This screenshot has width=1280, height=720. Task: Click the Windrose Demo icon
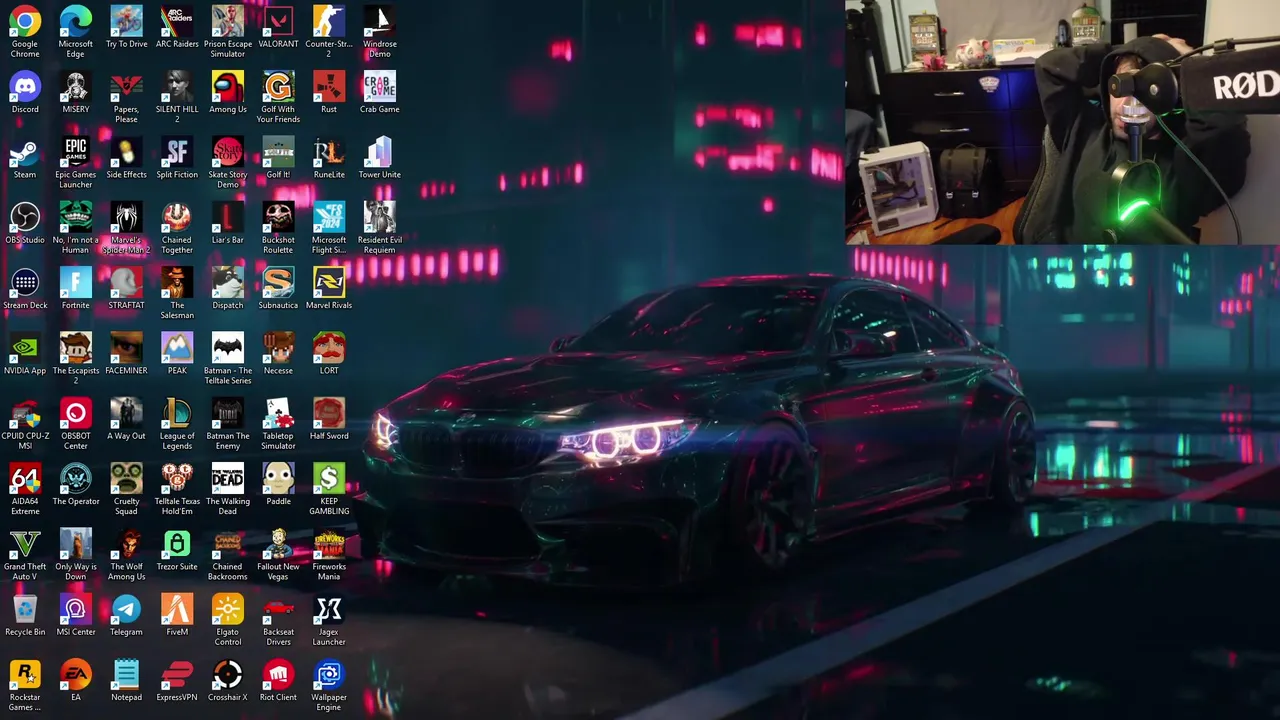click(x=380, y=21)
